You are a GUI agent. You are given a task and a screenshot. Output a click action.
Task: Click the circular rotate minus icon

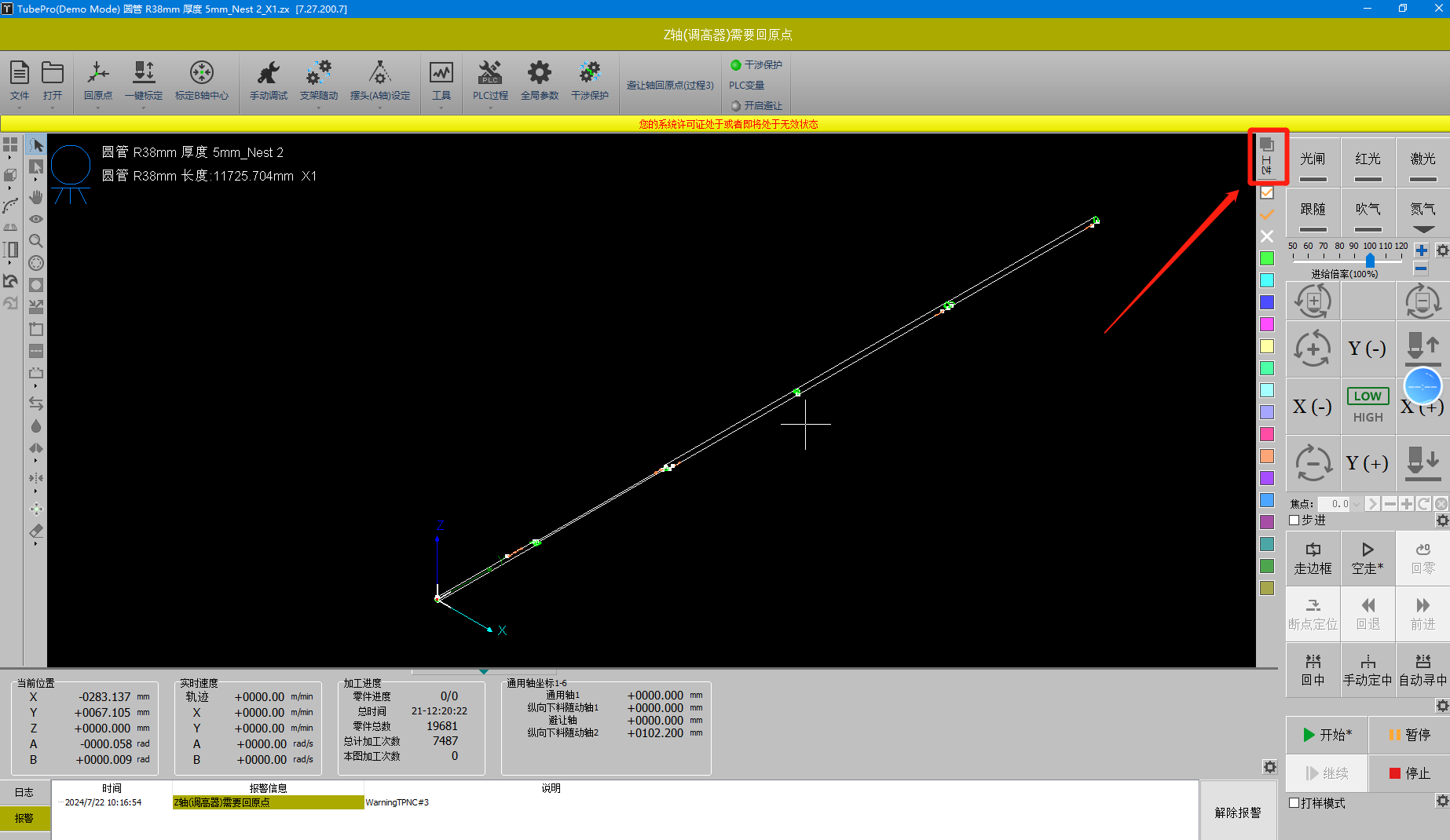click(x=1313, y=463)
